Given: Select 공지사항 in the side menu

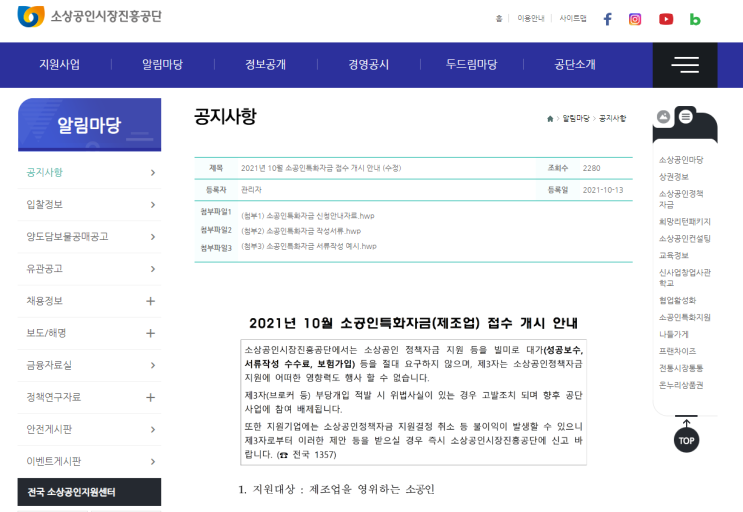Looking at the screenshot, I should (45, 172).
